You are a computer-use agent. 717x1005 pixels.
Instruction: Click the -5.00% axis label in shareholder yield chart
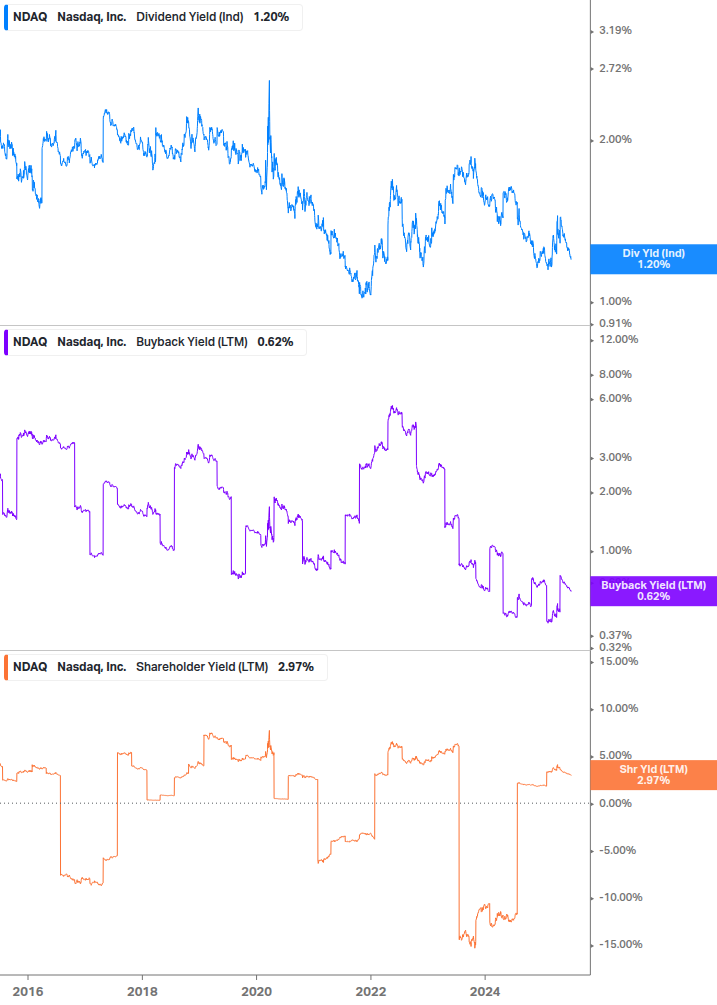[x=617, y=851]
